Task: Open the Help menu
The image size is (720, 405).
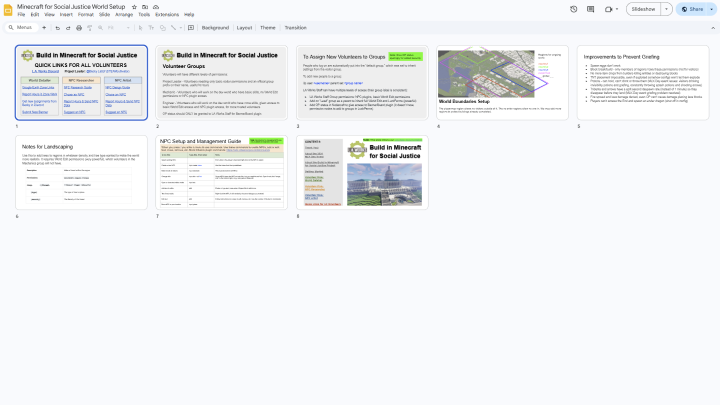Action: coord(189,15)
